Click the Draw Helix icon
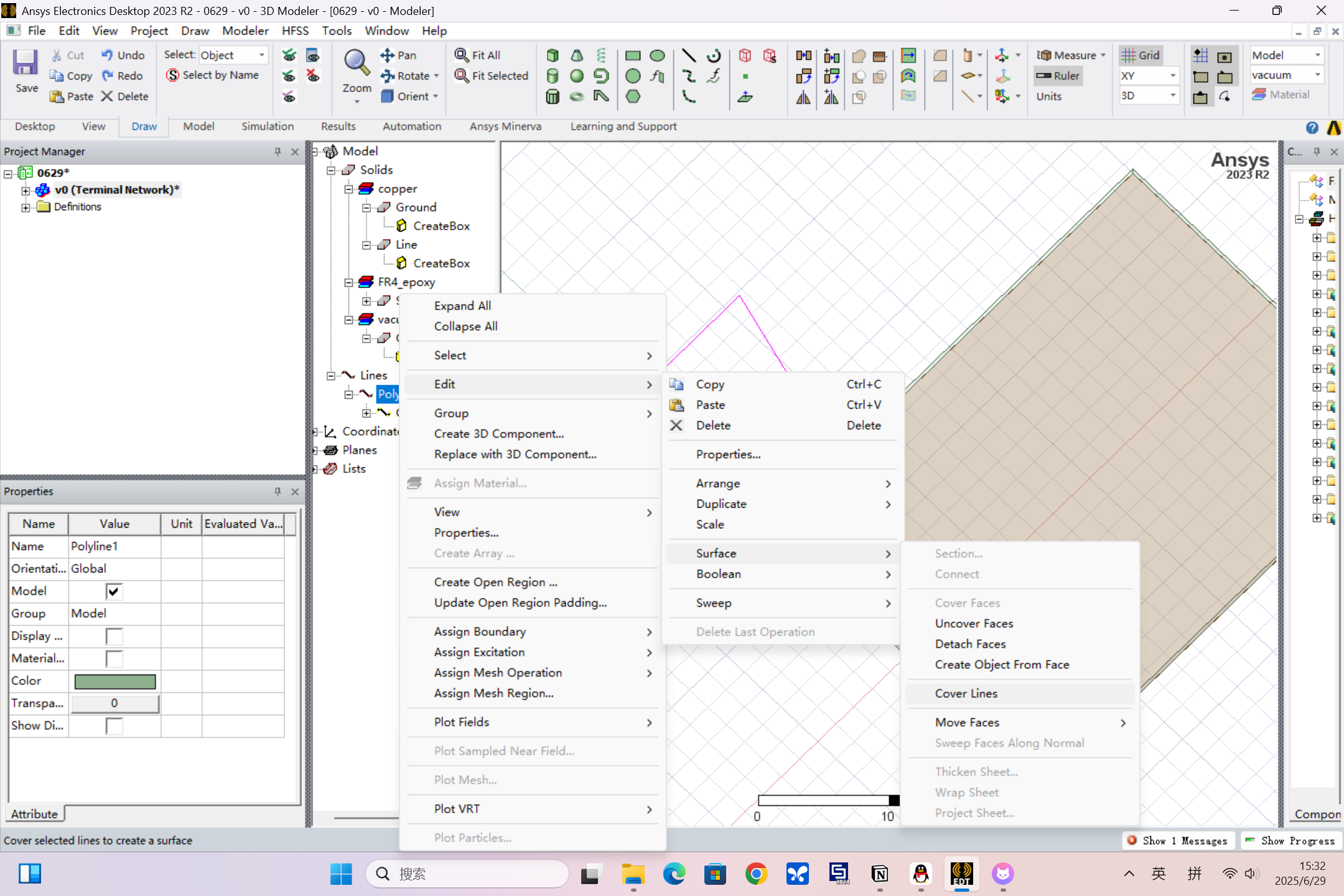The width and height of the screenshot is (1344, 896). [x=601, y=55]
